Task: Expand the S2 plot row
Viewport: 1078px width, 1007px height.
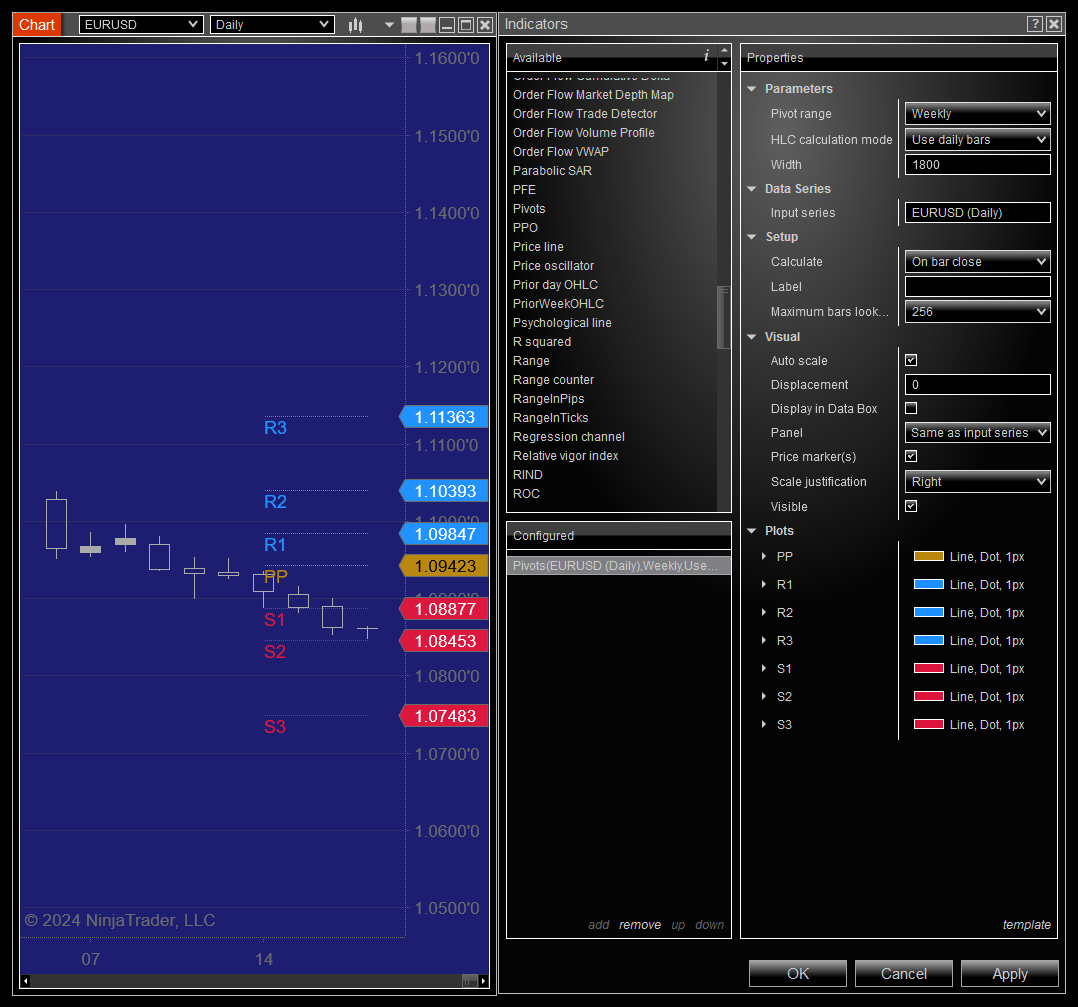Action: click(x=764, y=696)
